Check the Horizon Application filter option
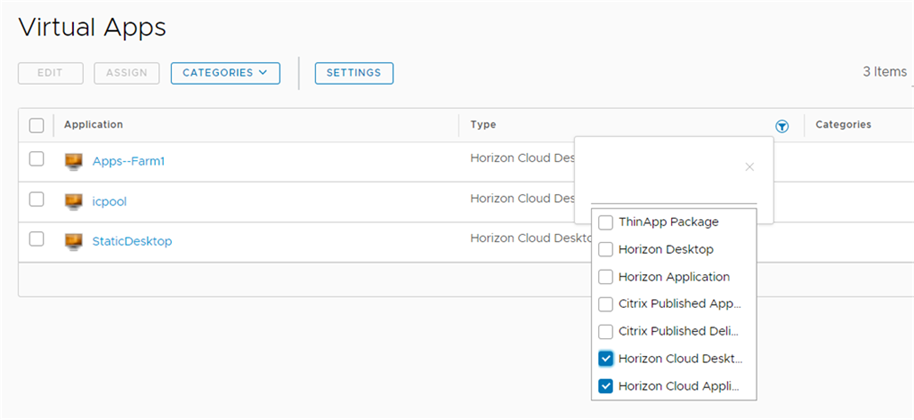The image size is (914, 420). pyautogui.click(x=606, y=277)
